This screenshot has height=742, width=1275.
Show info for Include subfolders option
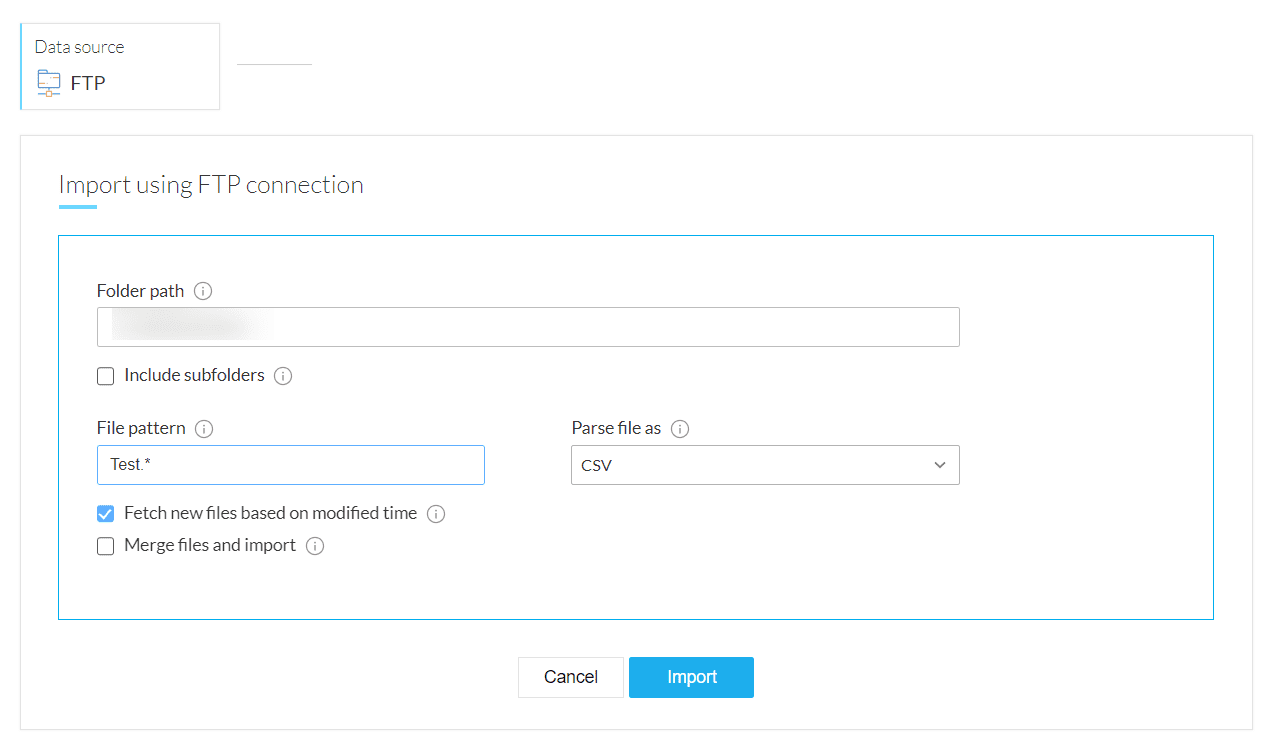pos(283,376)
